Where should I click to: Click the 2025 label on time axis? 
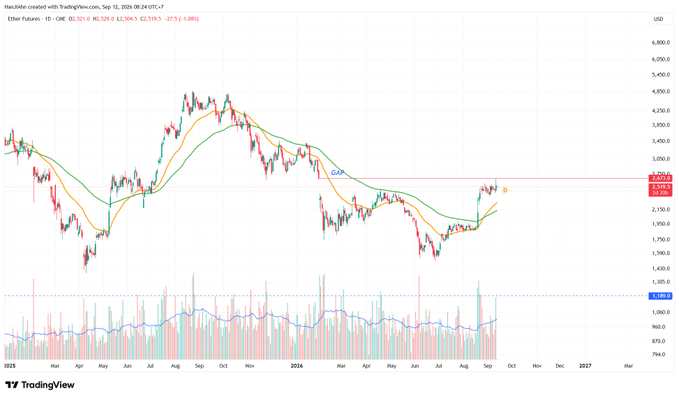pos(10,366)
